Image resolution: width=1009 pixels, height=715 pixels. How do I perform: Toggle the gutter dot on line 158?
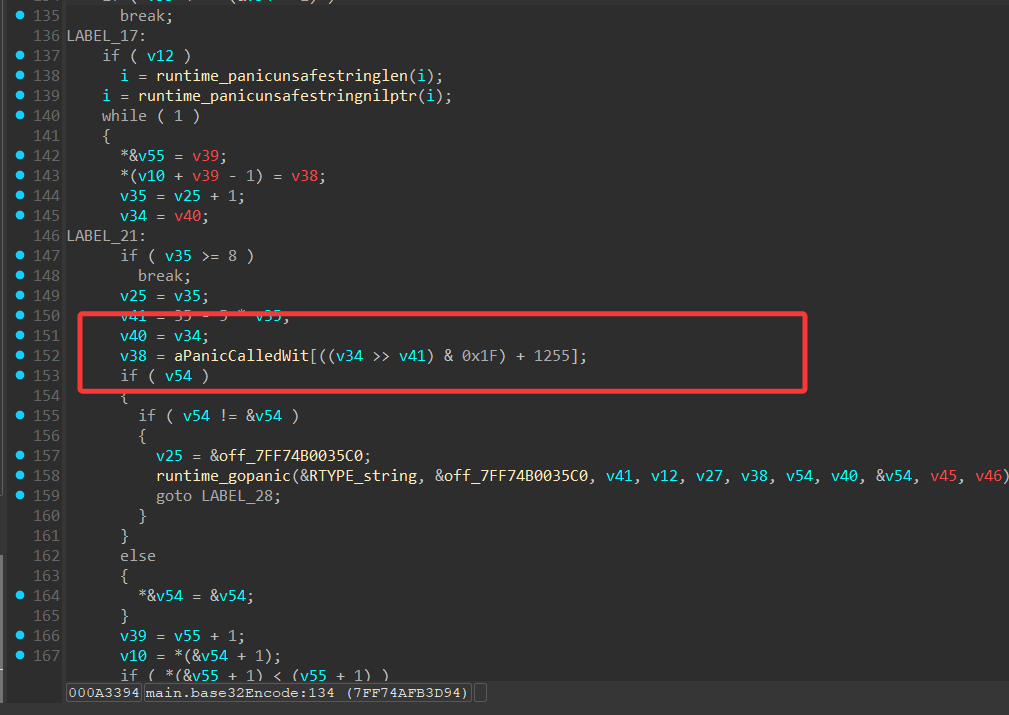point(20,476)
